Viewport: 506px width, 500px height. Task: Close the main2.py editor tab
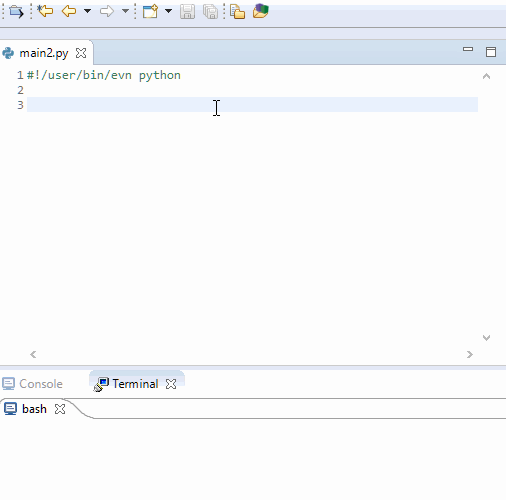pyautogui.click(x=81, y=53)
